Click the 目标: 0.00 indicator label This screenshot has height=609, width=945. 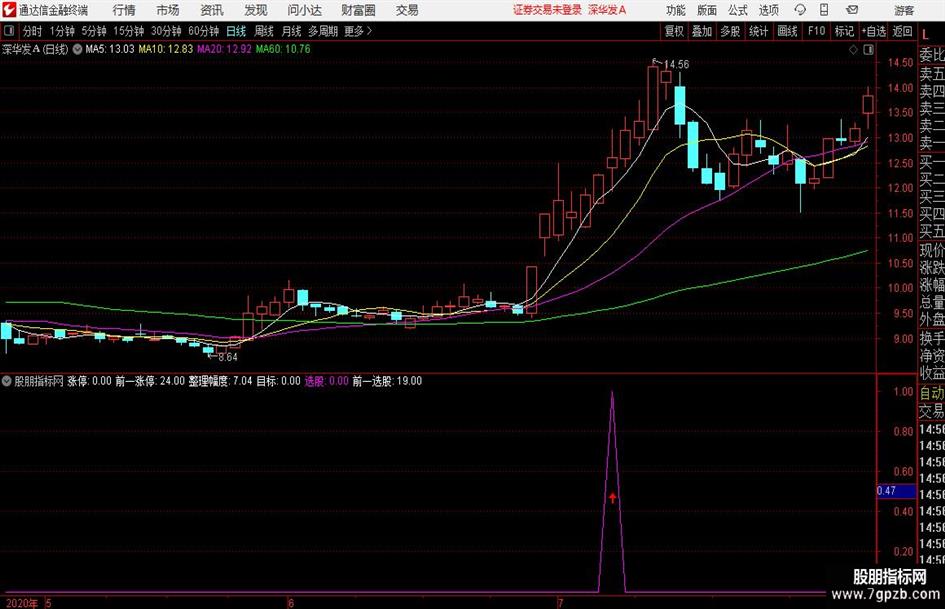coord(278,381)
